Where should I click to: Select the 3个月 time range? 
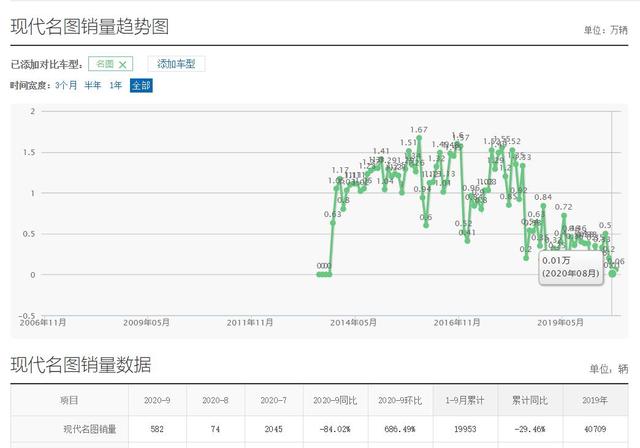pyautogui.click(x=66, y=85)
